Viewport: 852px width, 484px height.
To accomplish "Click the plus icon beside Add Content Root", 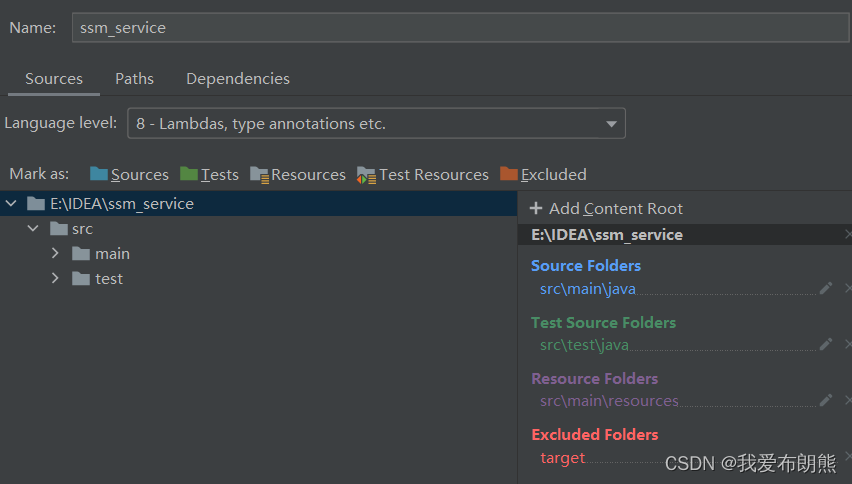I will [536, 208].
